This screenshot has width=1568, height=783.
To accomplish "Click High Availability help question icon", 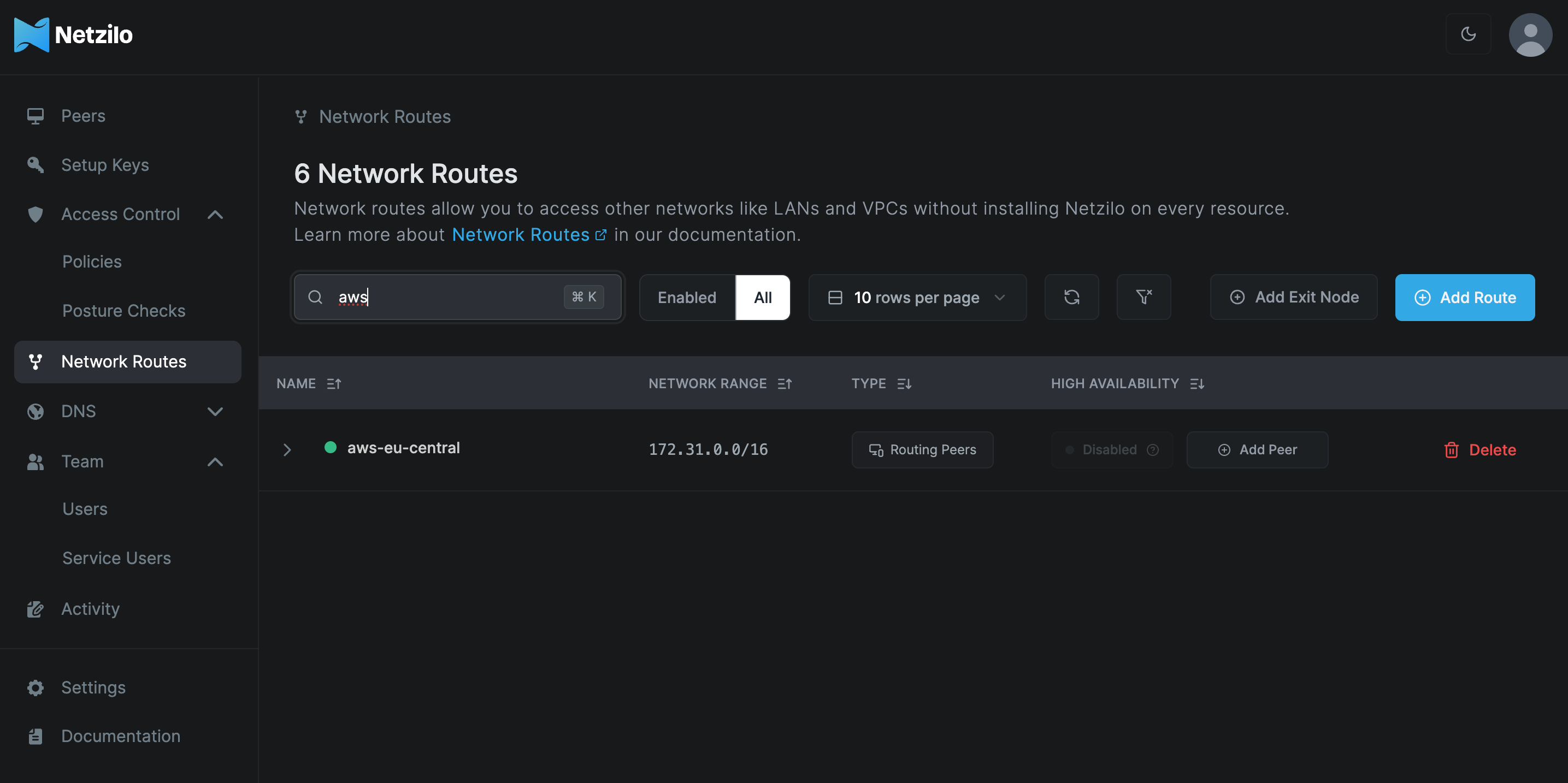I will [x=1152, y=449].
